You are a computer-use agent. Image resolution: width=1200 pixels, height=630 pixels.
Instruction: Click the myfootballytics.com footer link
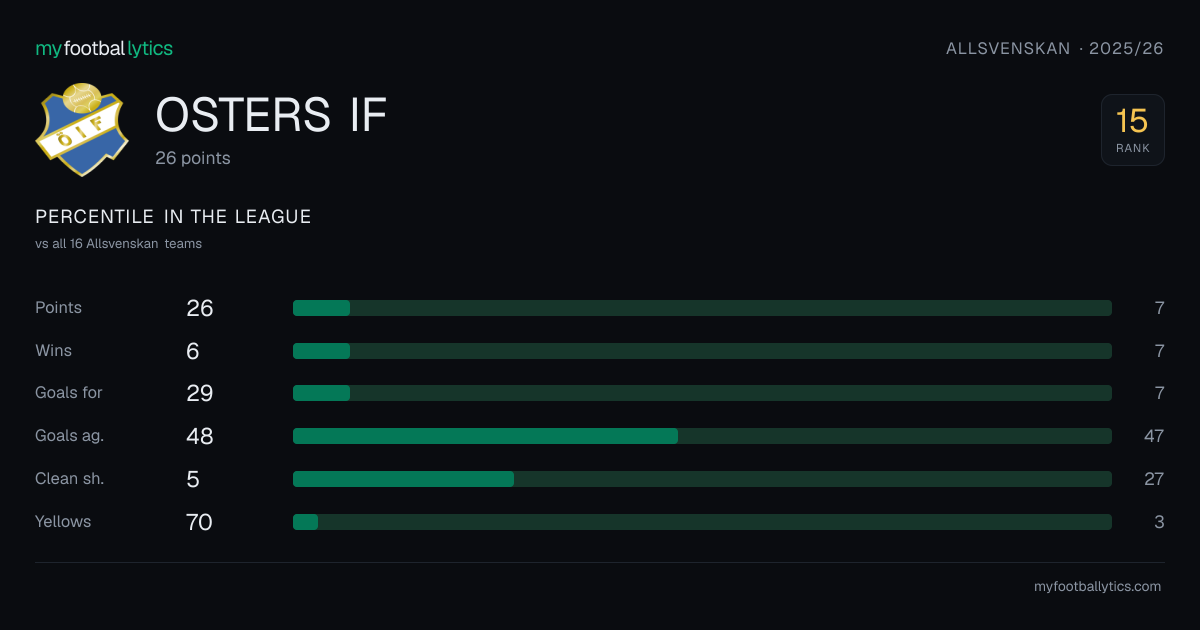[1097, 587]
